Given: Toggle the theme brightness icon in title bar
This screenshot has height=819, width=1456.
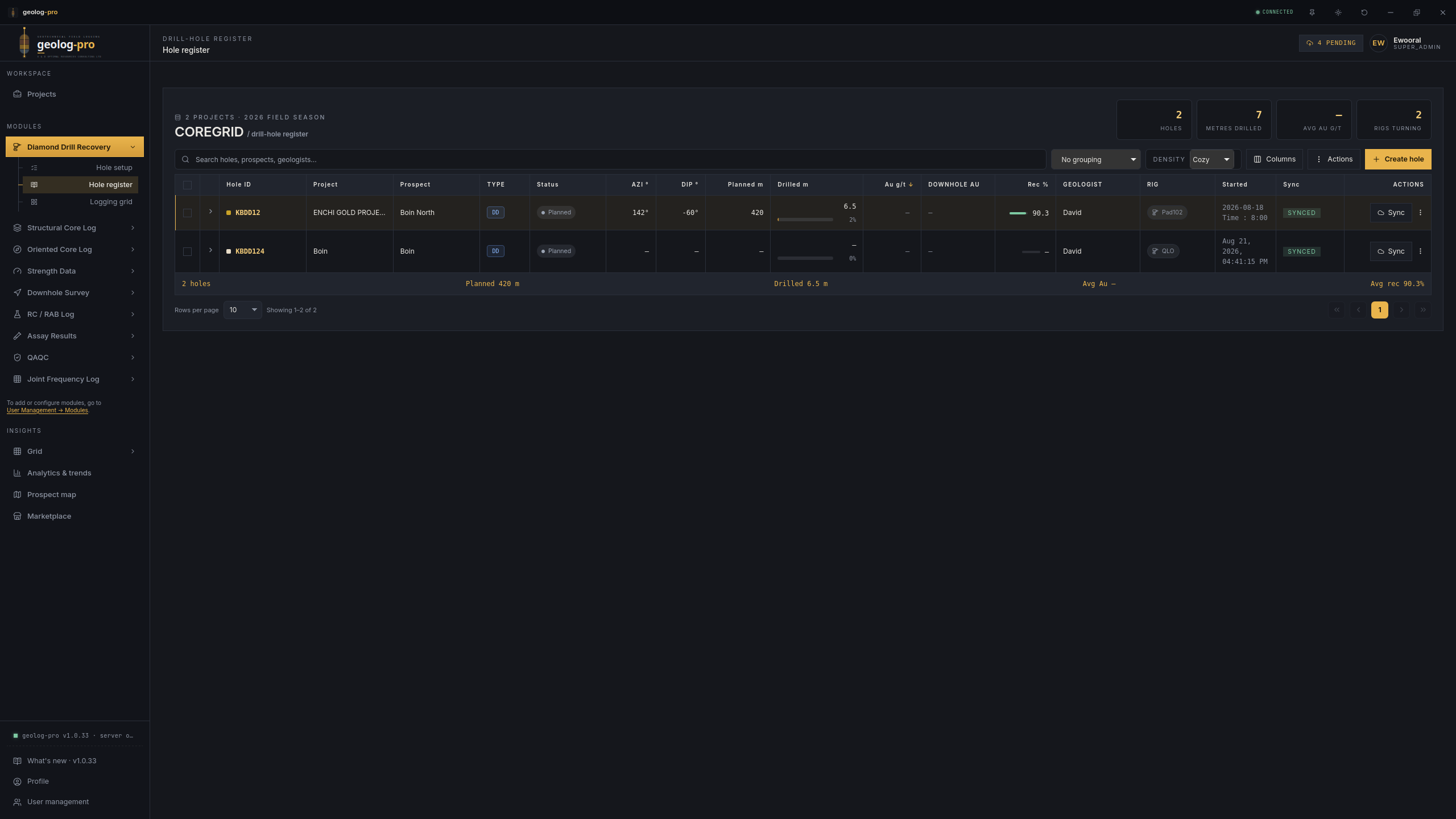Looking at the screenshot, I should [x=1338, y=12].
